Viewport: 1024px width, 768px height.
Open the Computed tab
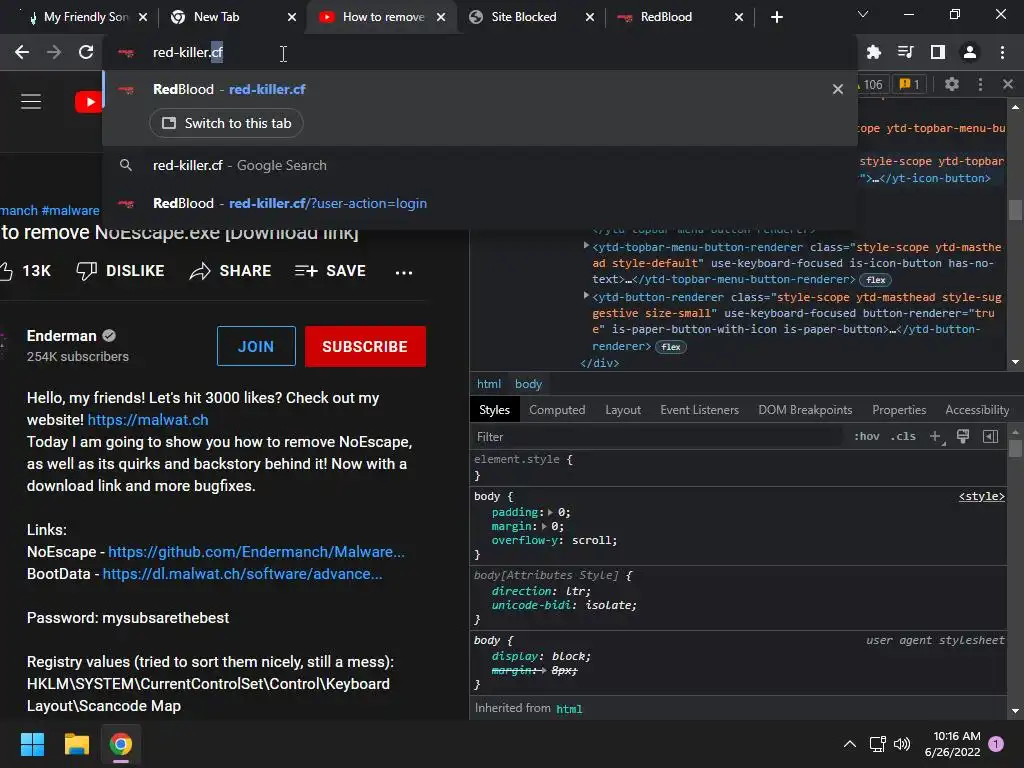[x=557, y=410]
